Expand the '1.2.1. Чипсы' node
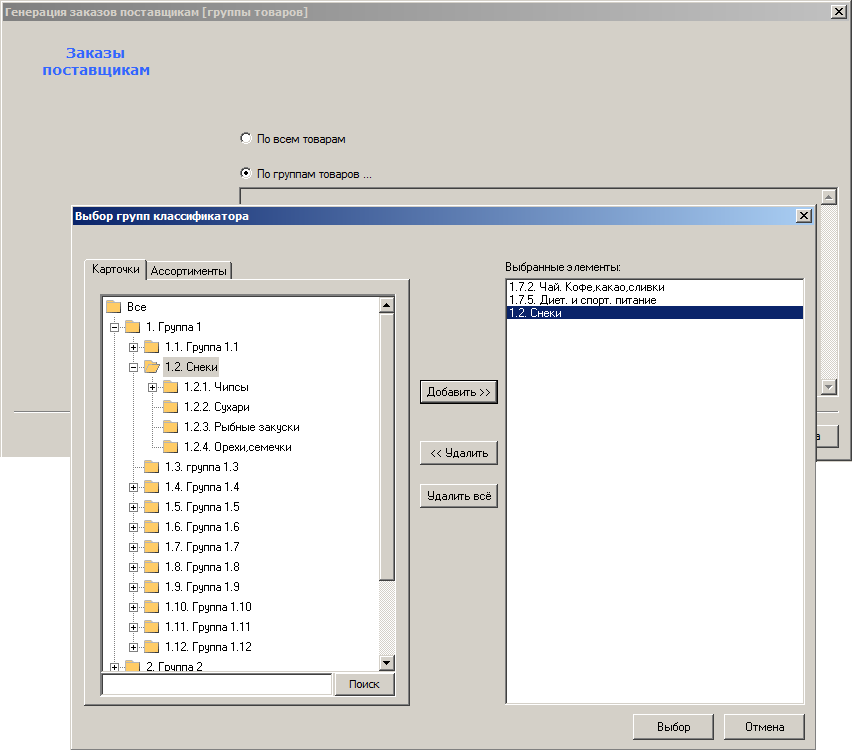Image resolution: width=852 pixels, height=750 pixels. coord(152,388)
